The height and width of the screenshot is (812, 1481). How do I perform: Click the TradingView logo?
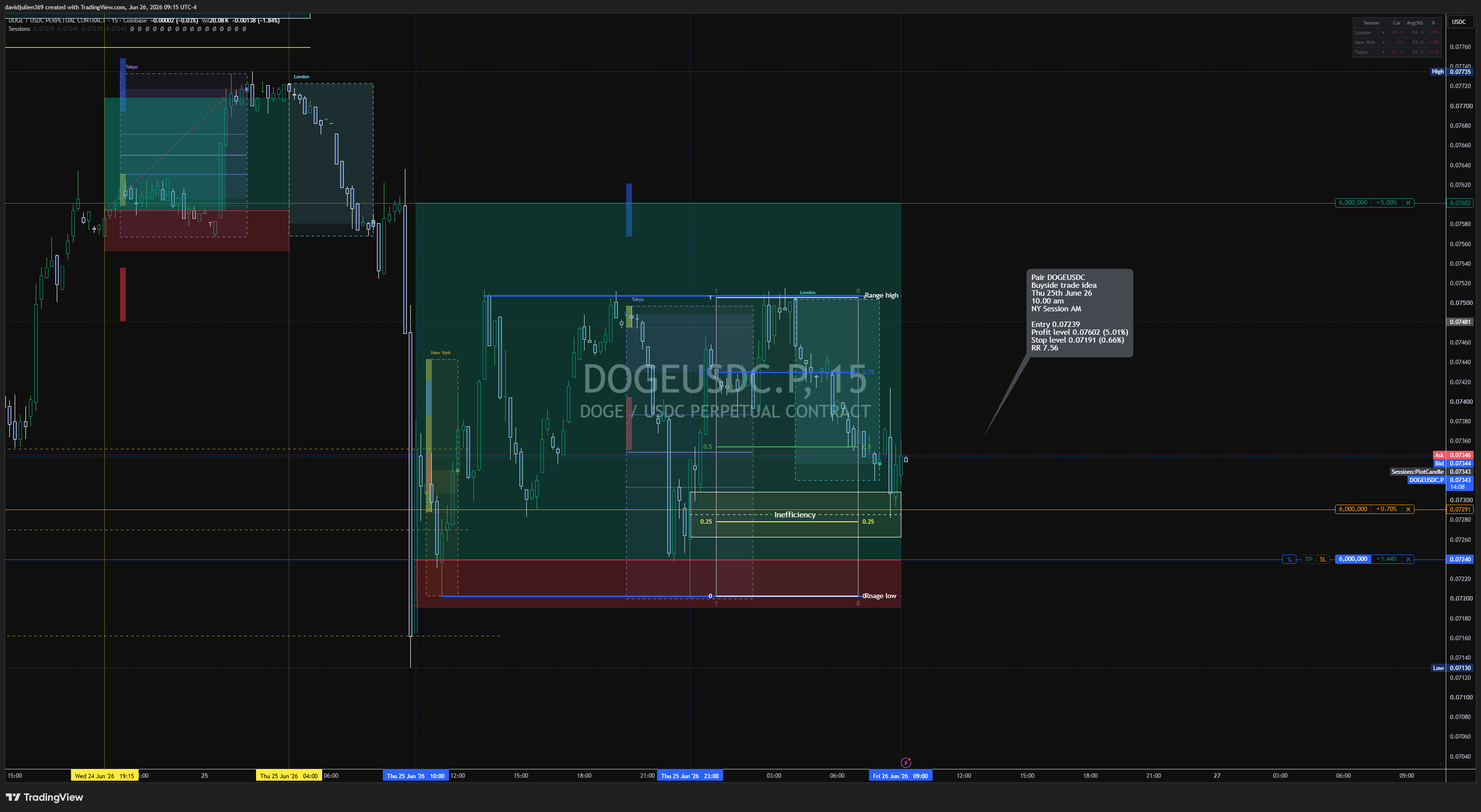pyautogui.click(x=44, y=797)
